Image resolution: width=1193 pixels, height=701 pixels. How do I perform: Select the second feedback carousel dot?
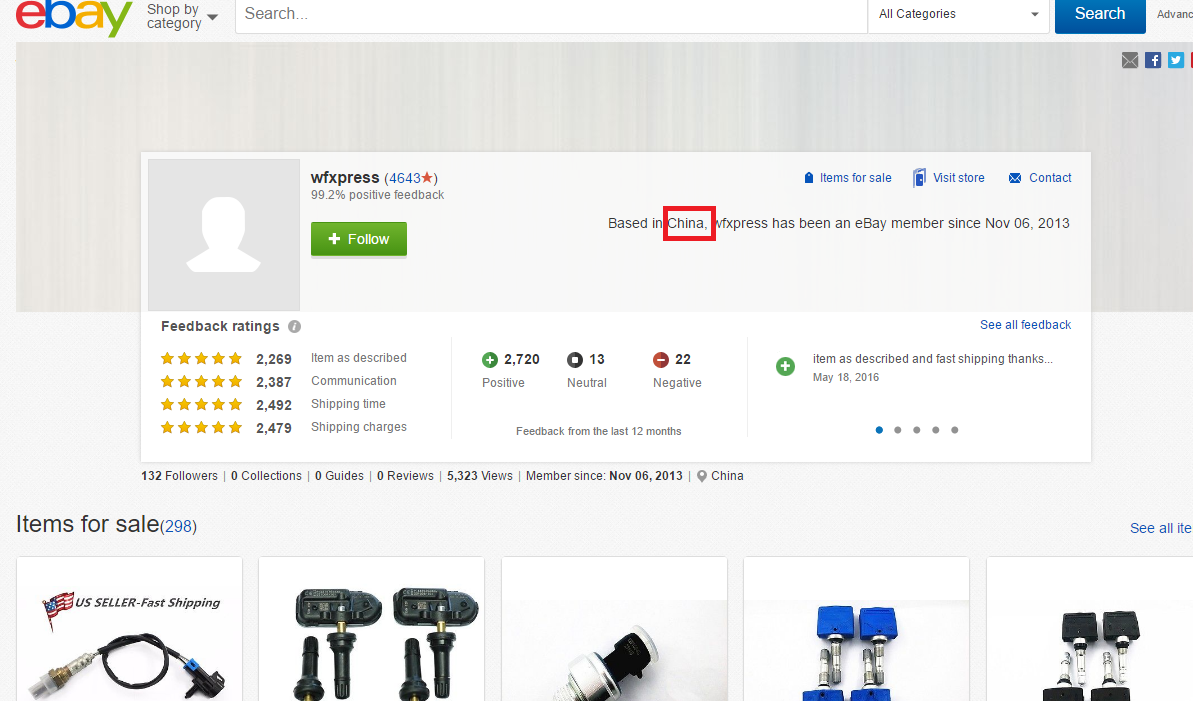(898, 430)
